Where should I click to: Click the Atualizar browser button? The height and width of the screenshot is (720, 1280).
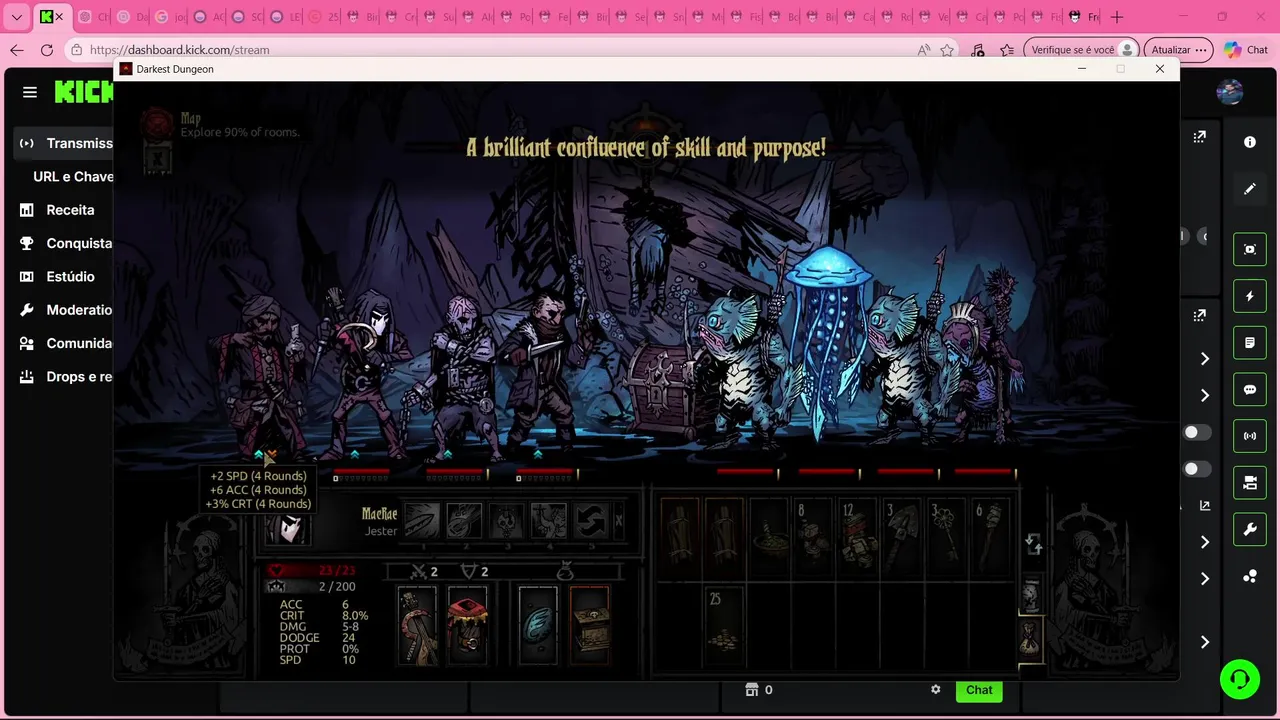1178,49
